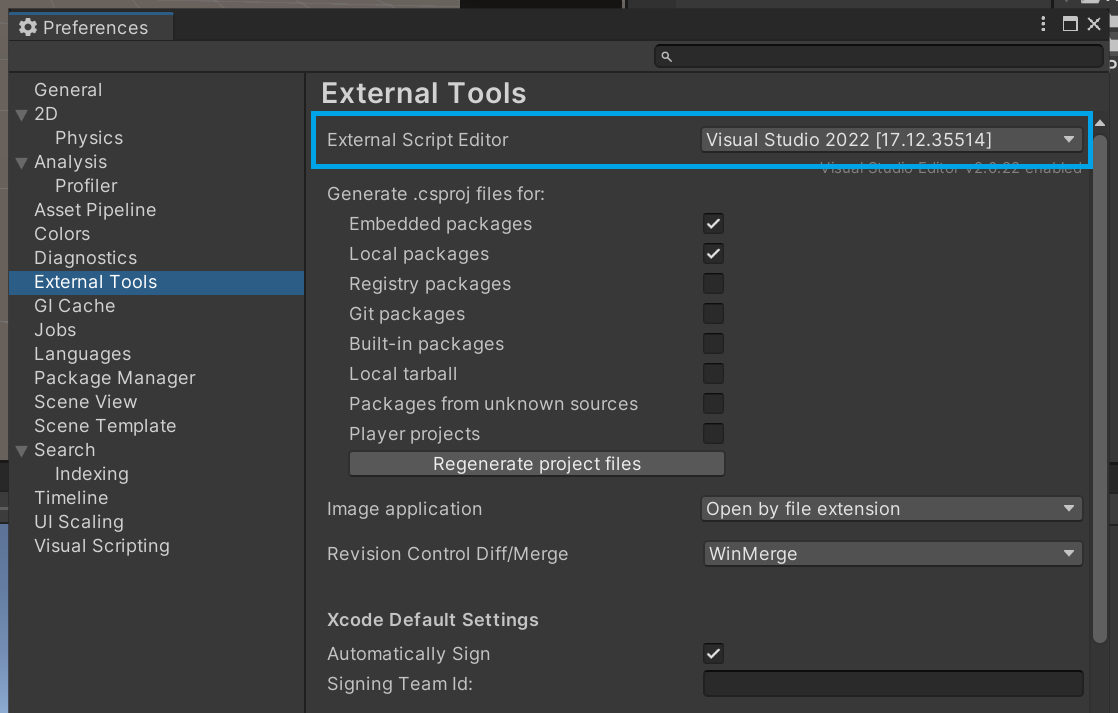Select External Tools in sidebar
The width and height of the screenshot is (1118, 713).
pos(156,282)
